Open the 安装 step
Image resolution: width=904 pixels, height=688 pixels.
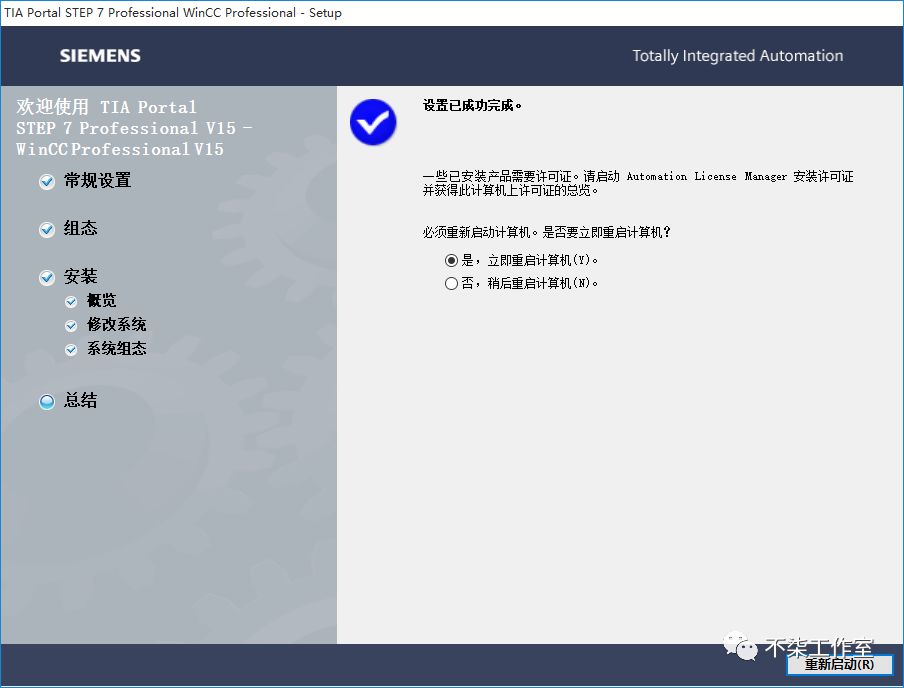[81, 276]
